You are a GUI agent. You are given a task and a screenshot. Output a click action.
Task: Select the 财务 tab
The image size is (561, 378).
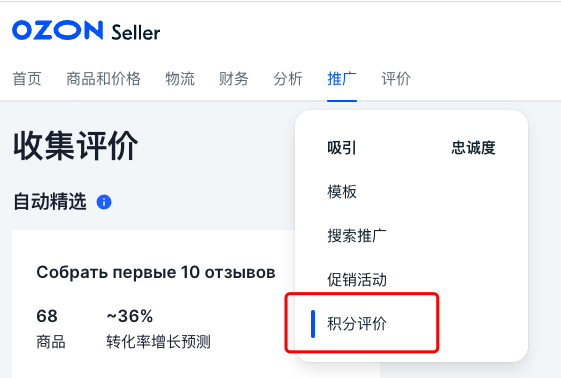234,79
